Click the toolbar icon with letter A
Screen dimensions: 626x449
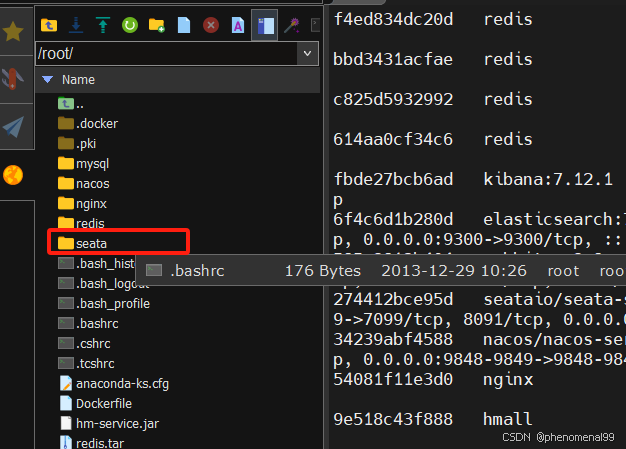(238, 26)
